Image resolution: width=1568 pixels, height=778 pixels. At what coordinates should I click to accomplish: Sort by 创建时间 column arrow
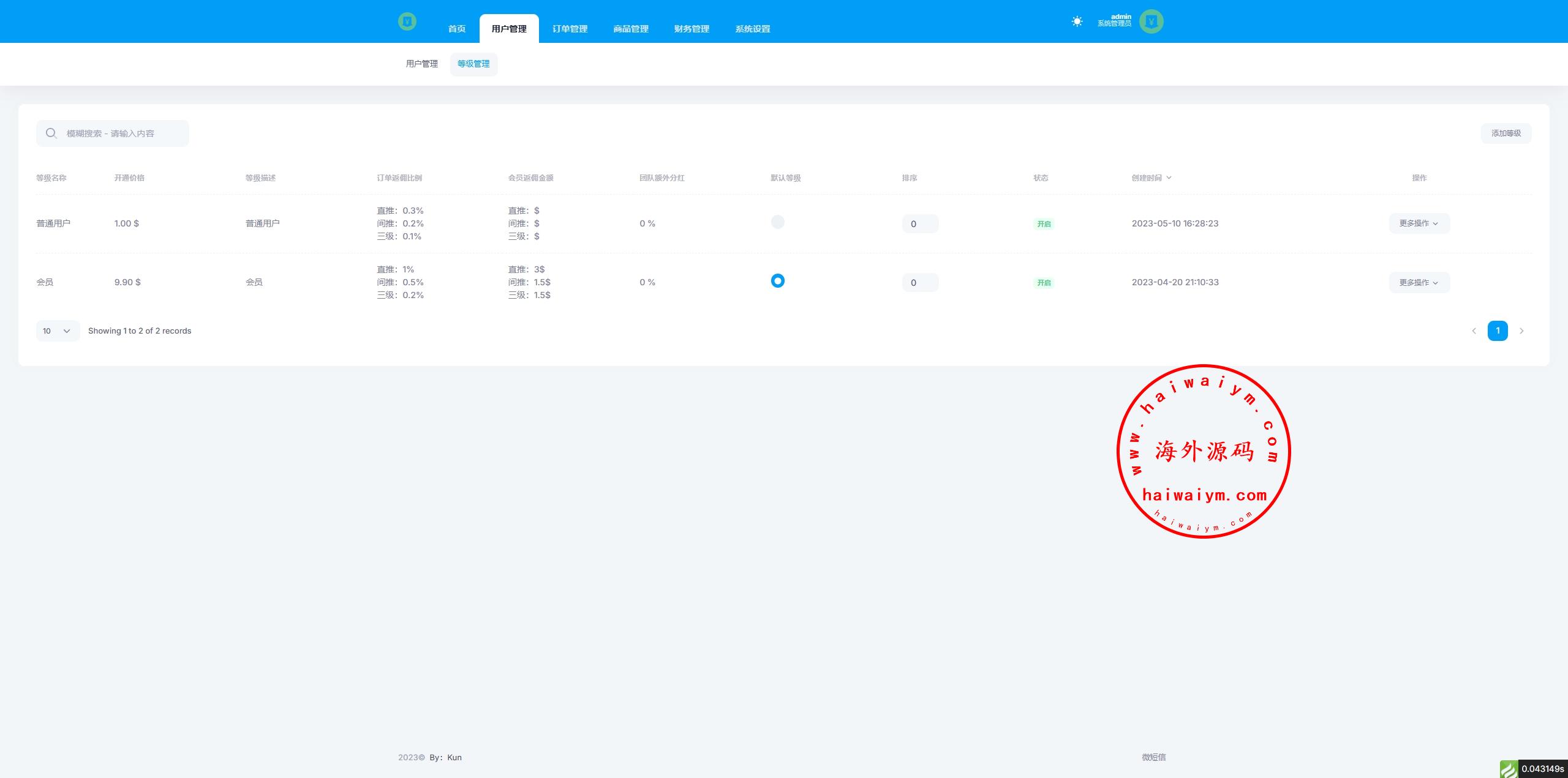pos(1169,178)
